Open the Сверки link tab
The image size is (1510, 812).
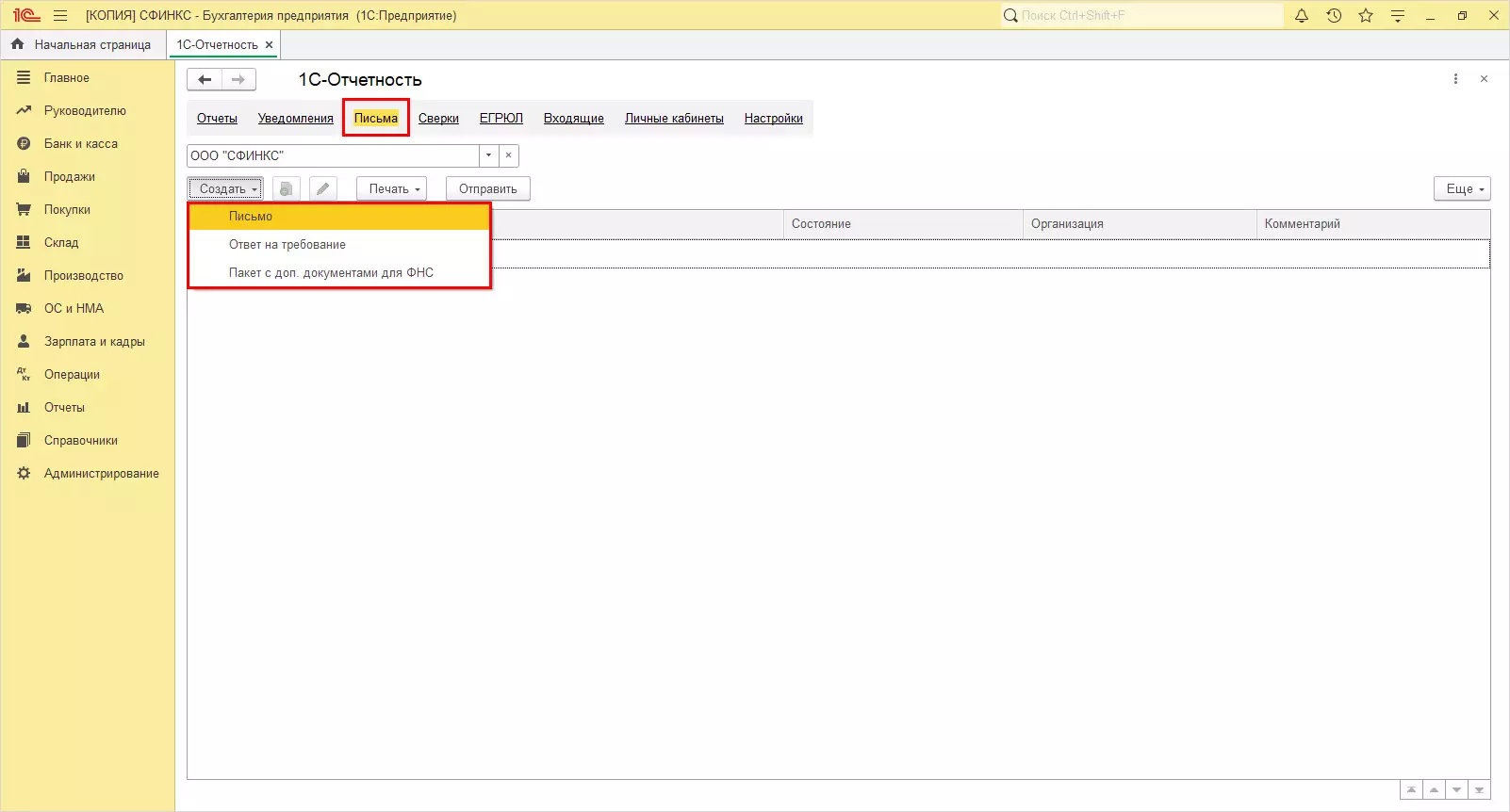pos(438,119)
